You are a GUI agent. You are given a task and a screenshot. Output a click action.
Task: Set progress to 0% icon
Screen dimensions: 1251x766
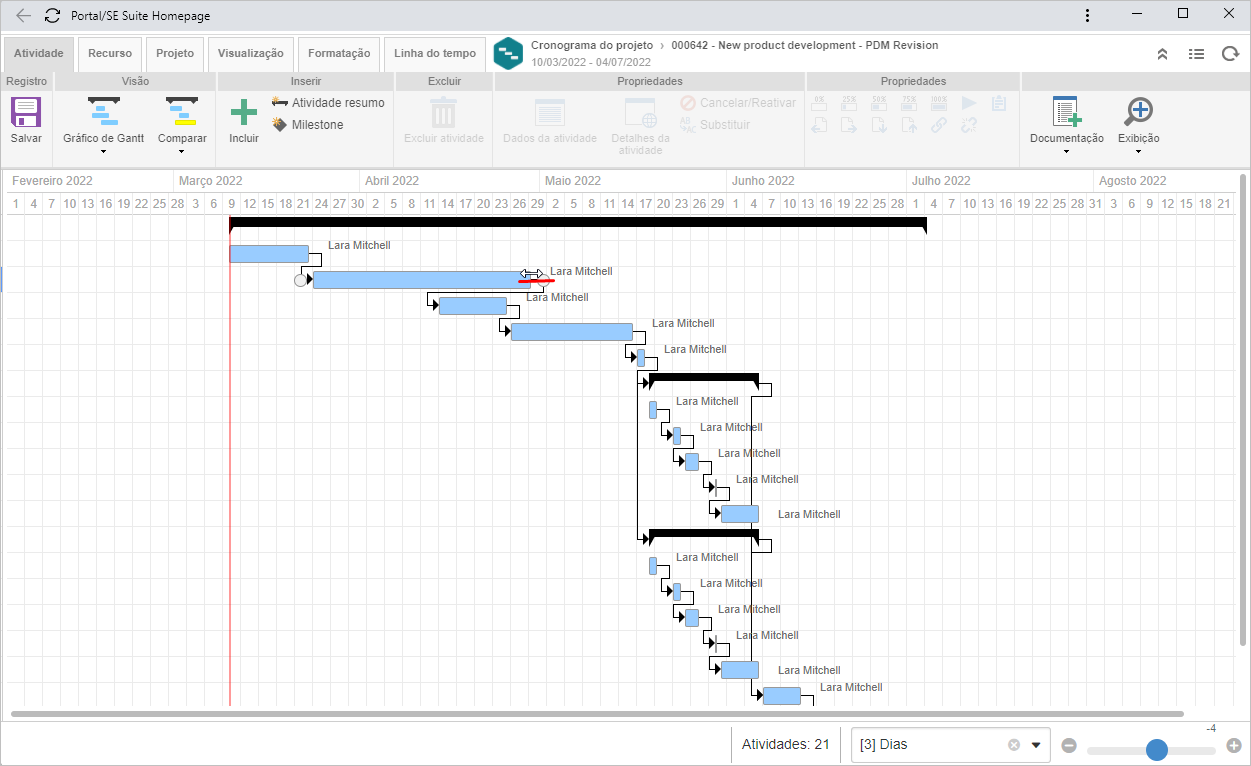819,102
